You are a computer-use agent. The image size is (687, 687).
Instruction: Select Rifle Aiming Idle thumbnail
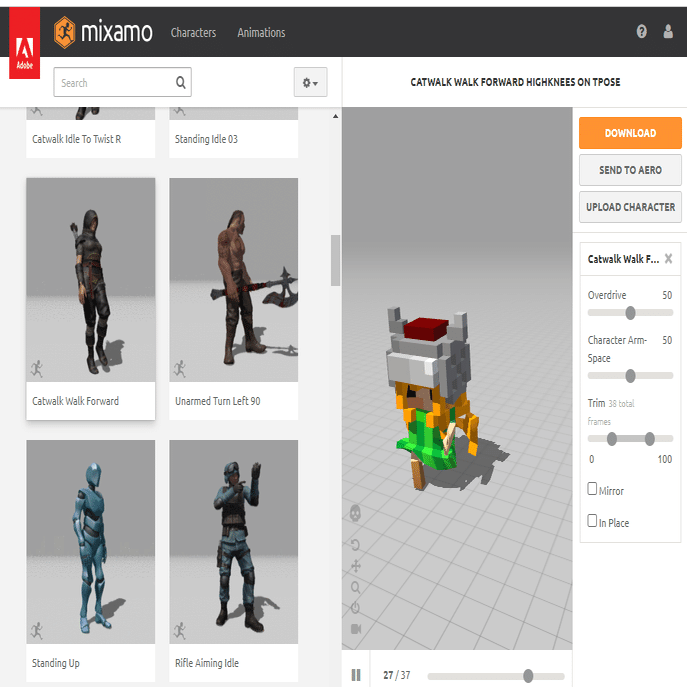pyautogui.click(x=234, y=542)
